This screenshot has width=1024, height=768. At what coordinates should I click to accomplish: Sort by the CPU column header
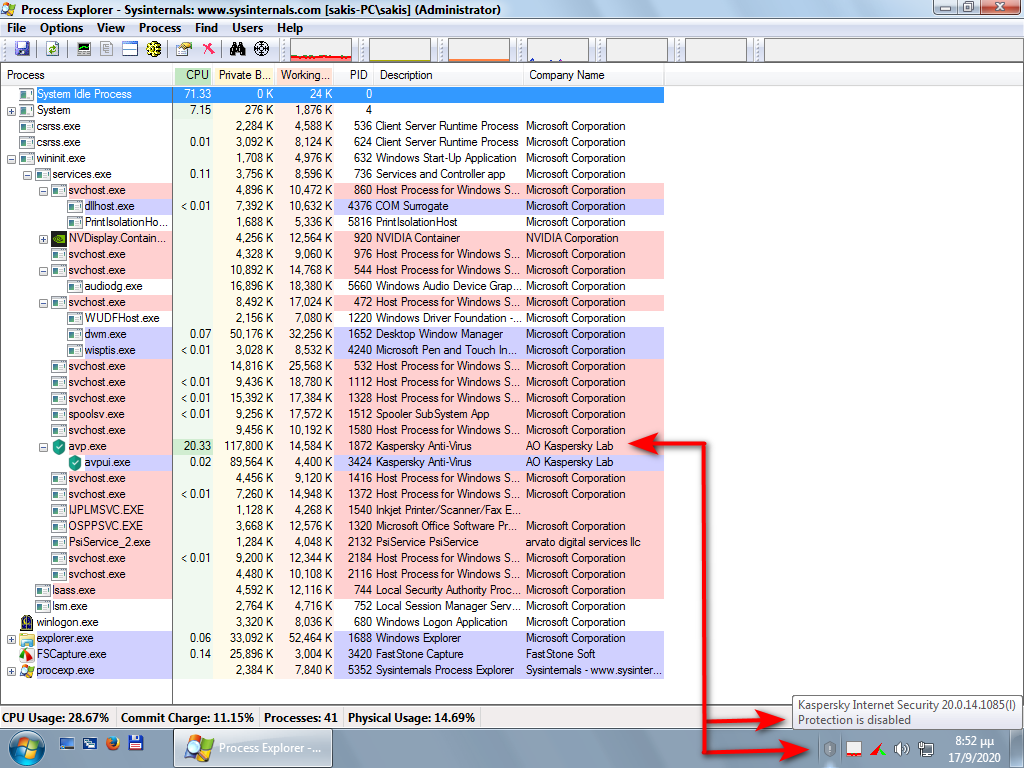coord(193,75)
